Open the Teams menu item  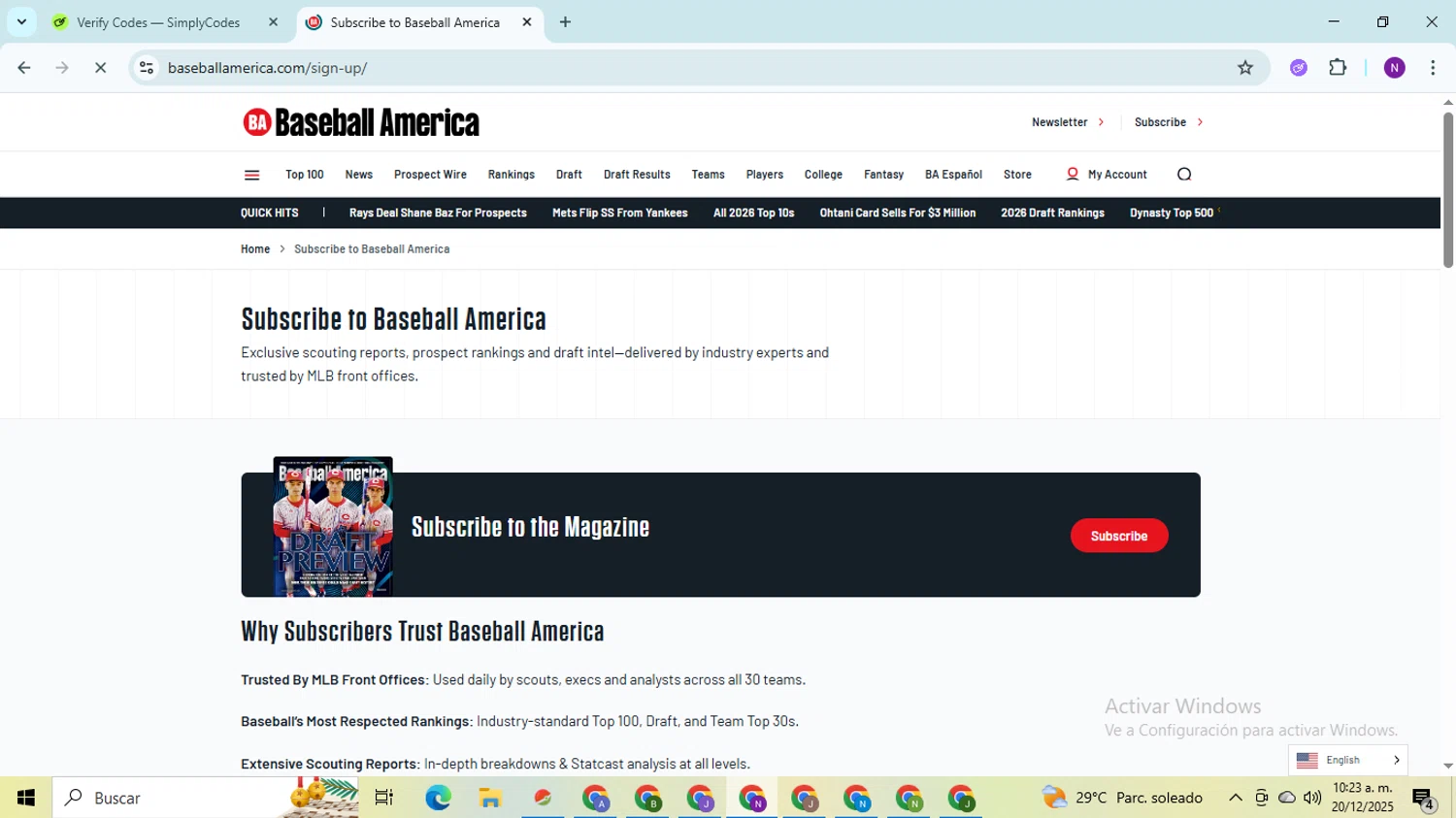[x=709, y=175]
